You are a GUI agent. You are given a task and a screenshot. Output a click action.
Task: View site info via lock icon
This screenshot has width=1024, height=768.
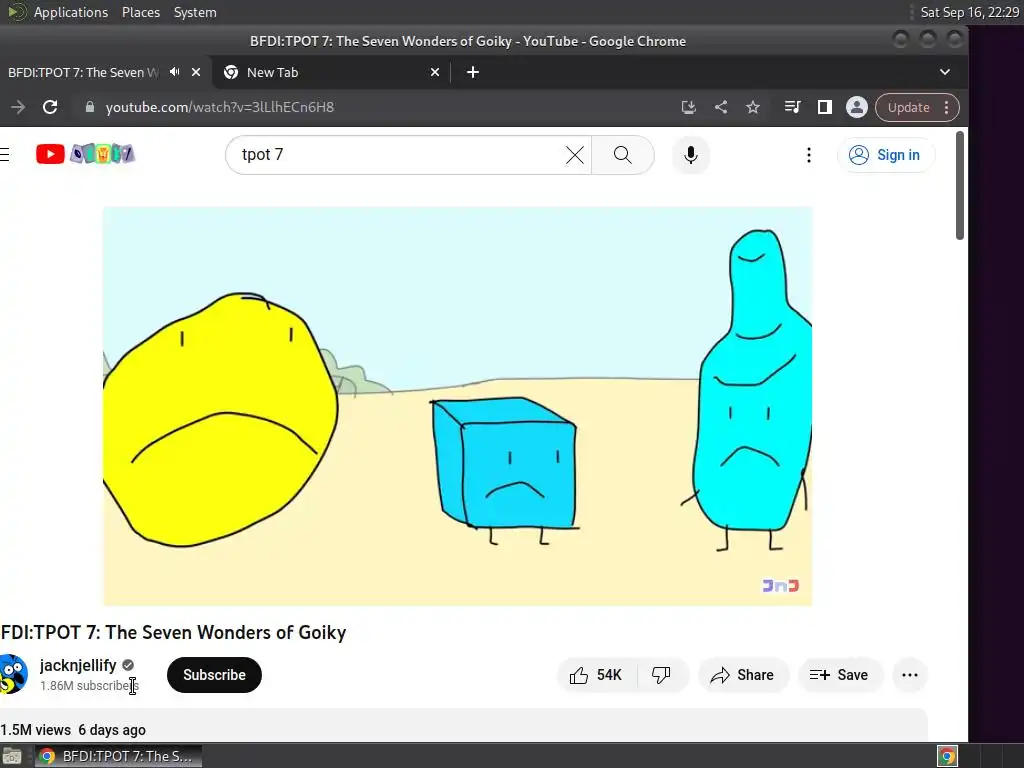90,107
